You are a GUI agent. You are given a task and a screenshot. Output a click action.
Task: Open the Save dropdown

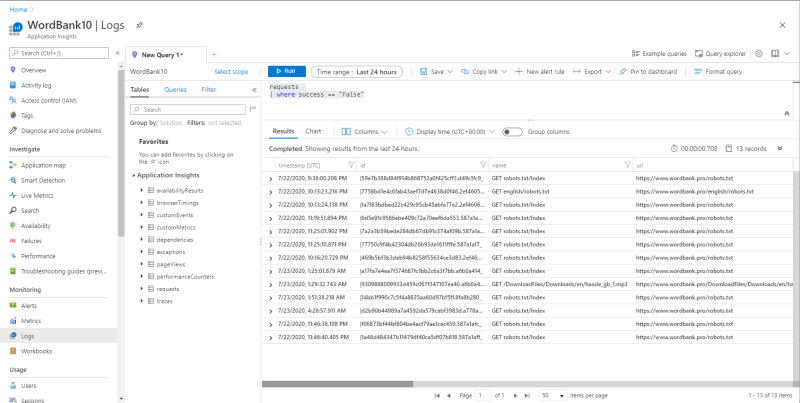pos(437,72)
